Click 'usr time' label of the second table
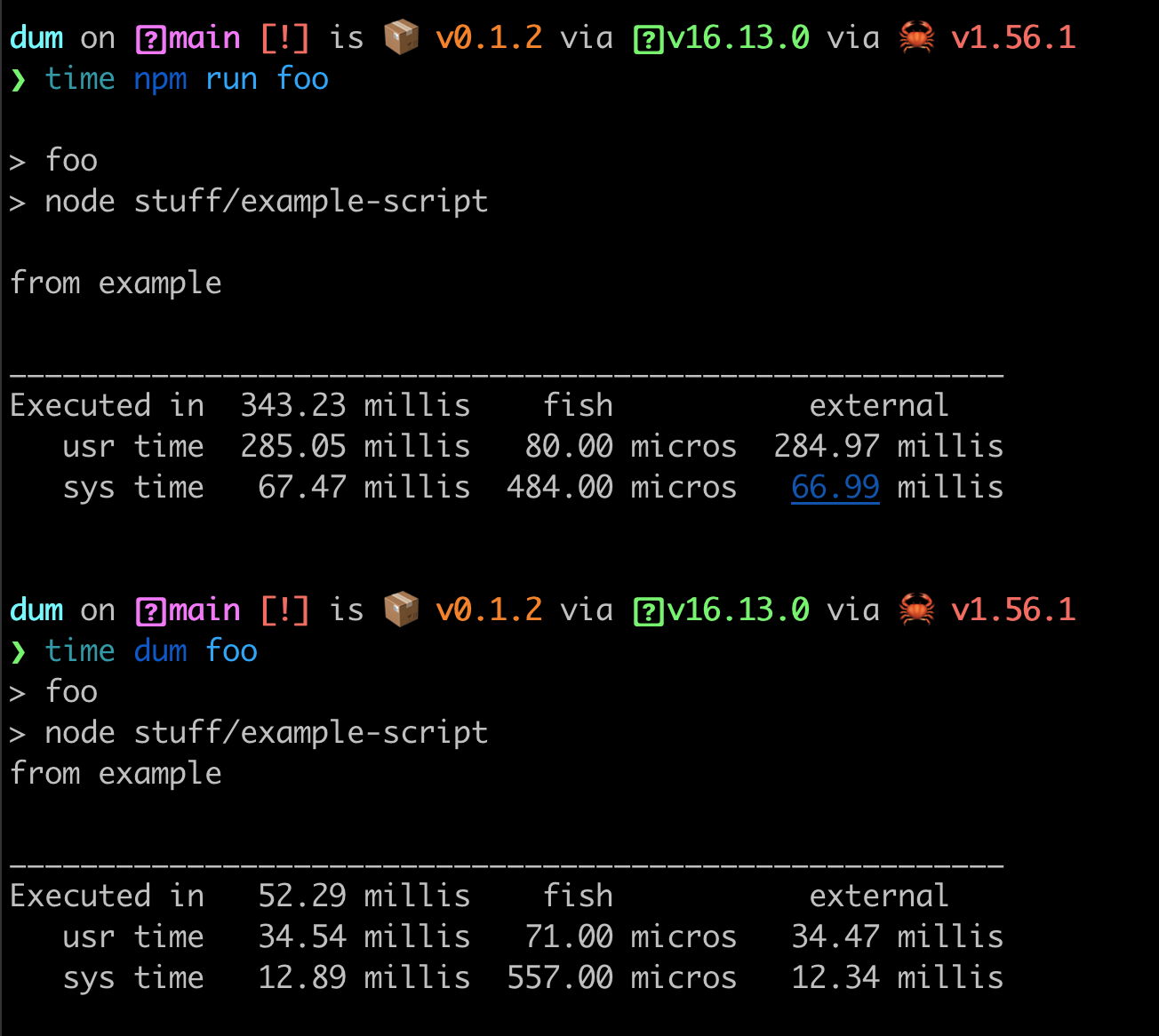Screen dimensions: 1159x1036 pos(133,936)
